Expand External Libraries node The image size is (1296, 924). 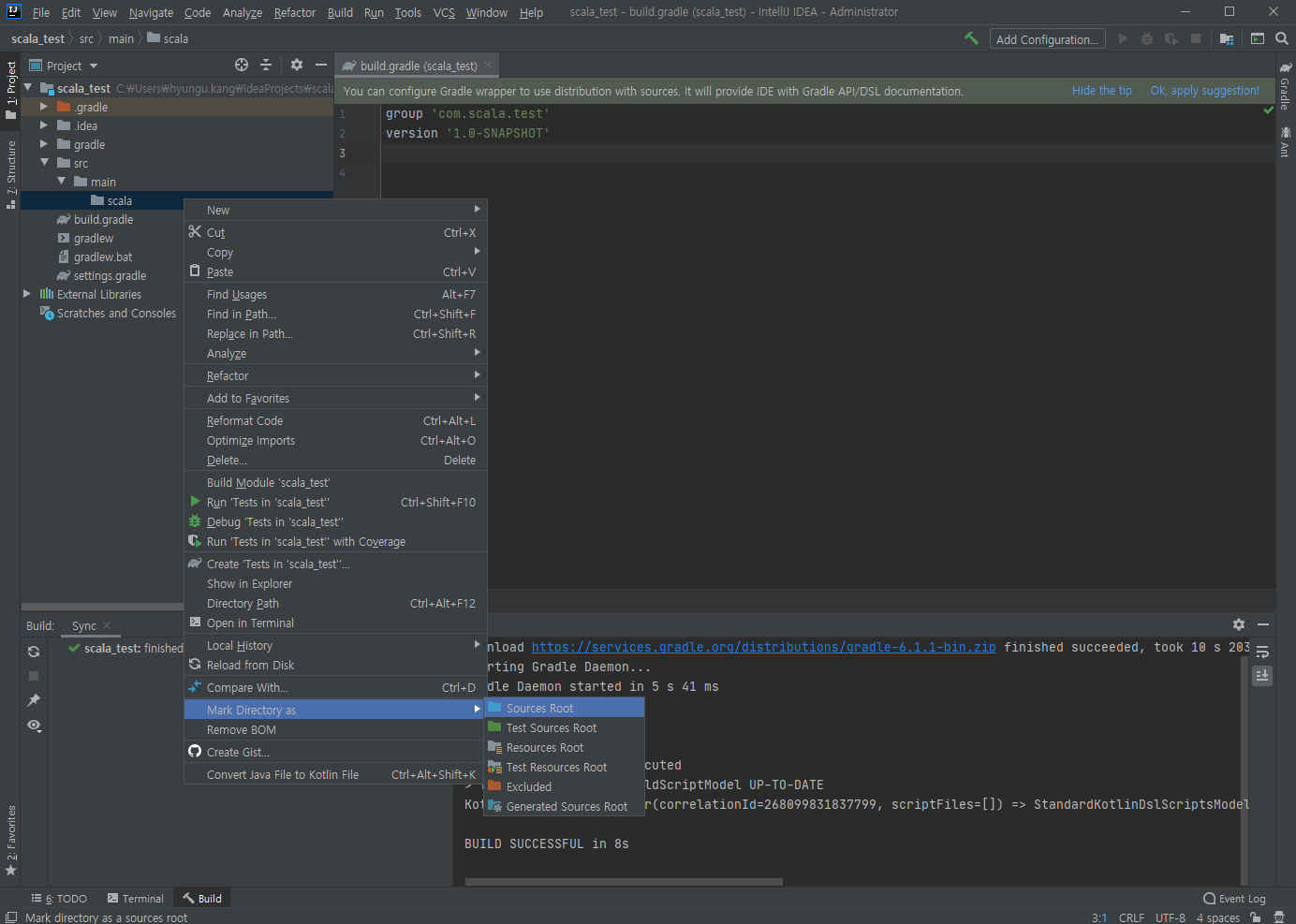[27, 294]
